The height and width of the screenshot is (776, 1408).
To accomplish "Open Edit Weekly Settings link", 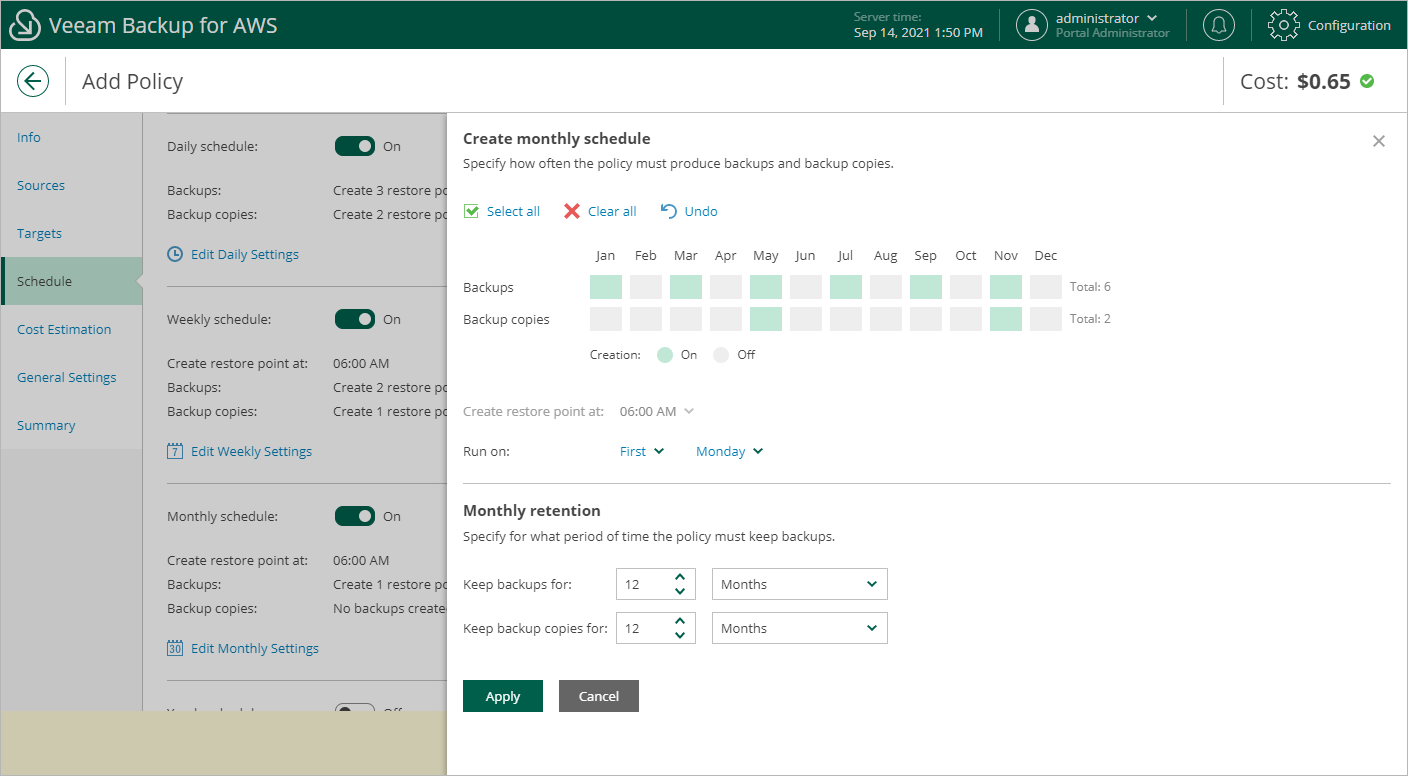I will coord(251,451).
